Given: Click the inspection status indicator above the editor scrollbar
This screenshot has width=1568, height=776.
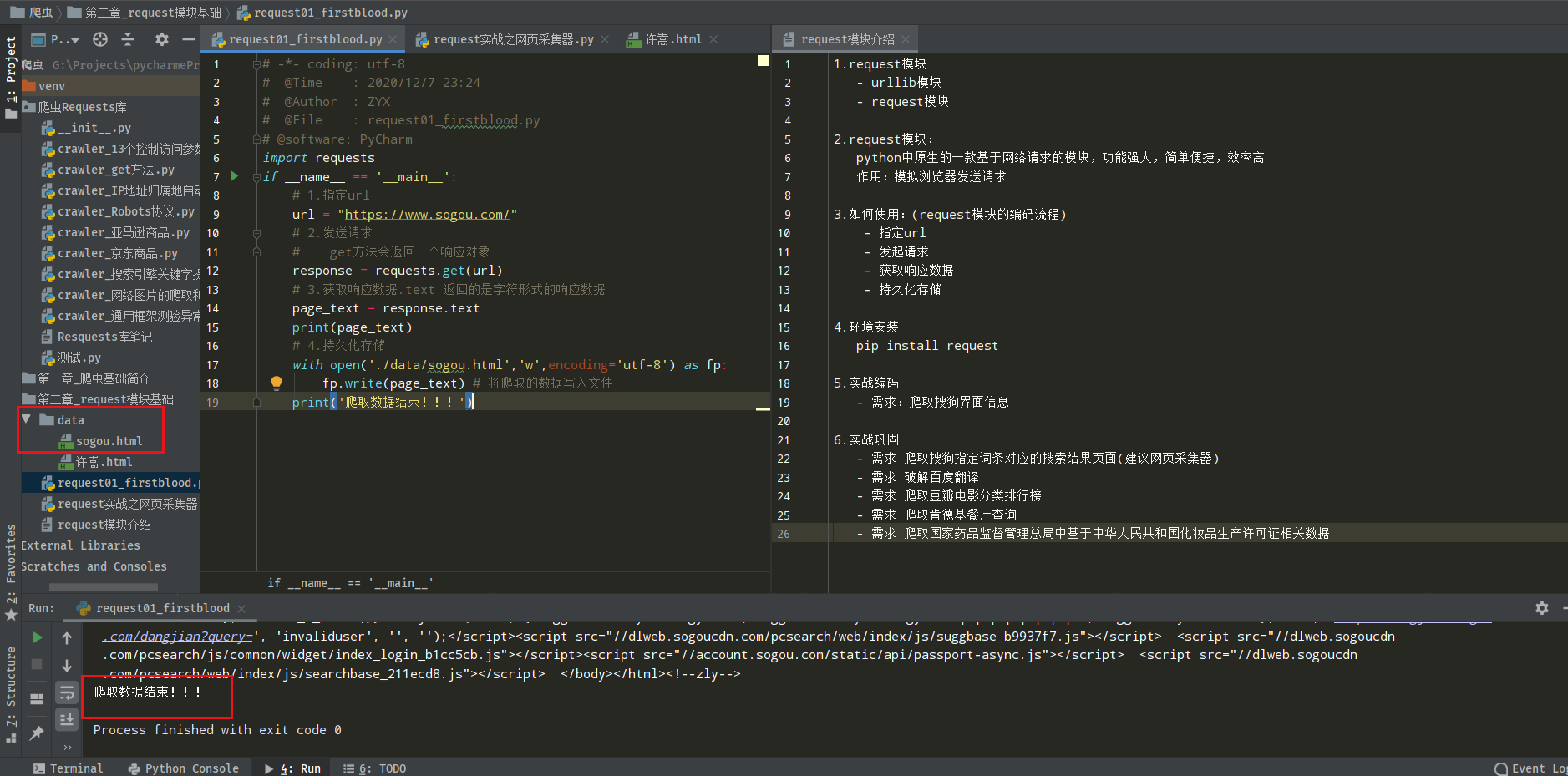Looking at the screenshot, I should 763,60.
